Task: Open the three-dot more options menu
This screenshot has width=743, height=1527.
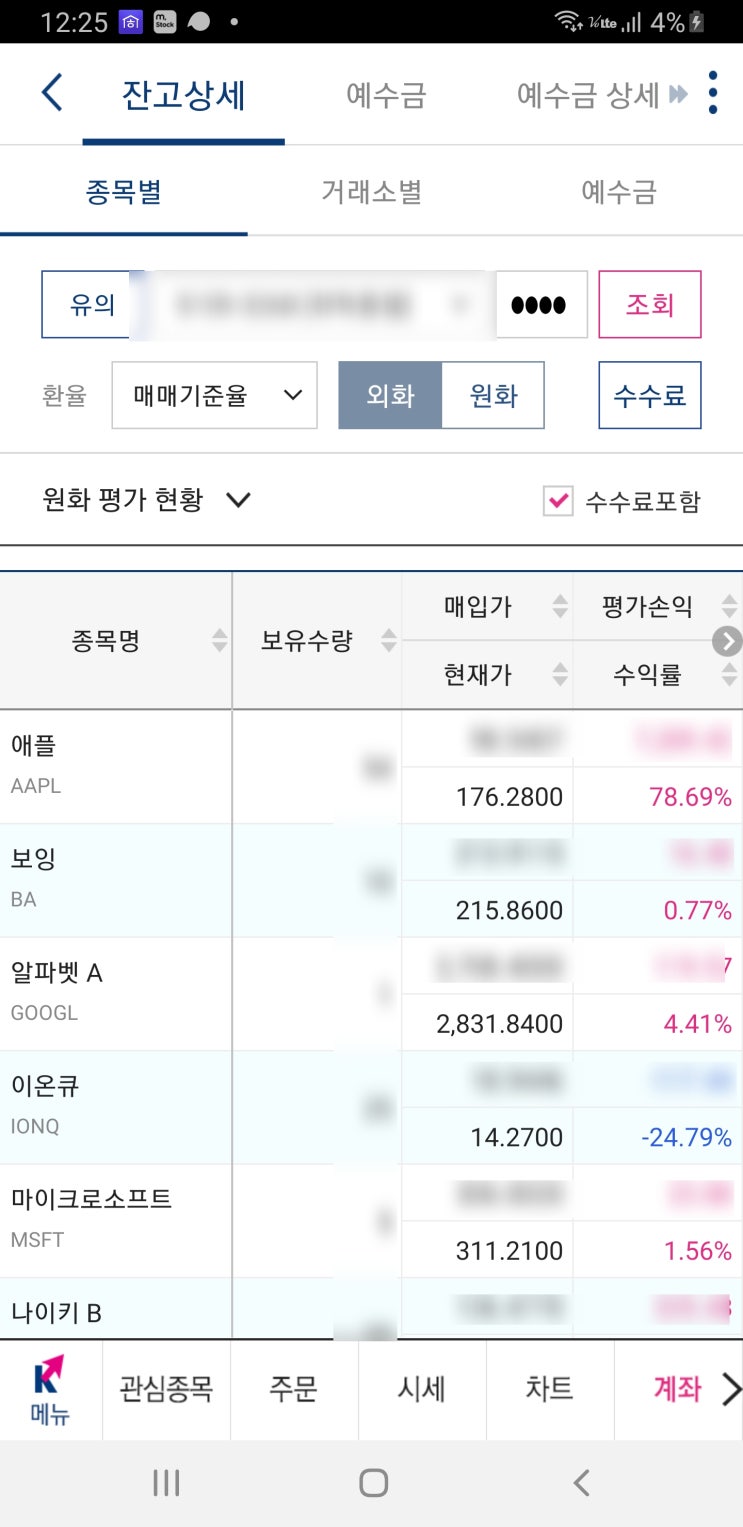Action: [712, 93]
